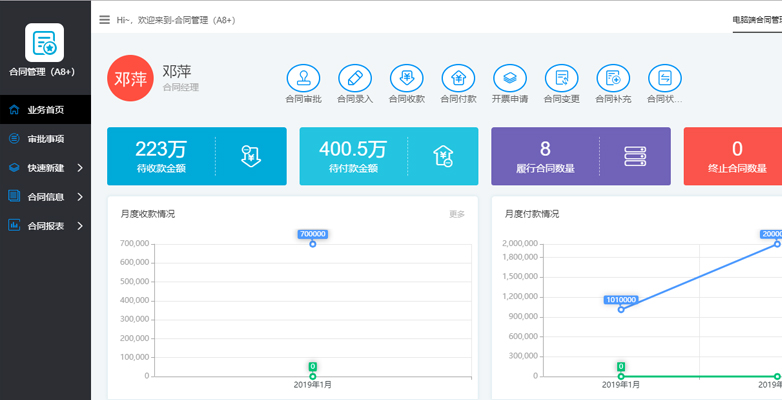
Task: Select the 开票申请 invoice request icon
Action: point(510,78)
